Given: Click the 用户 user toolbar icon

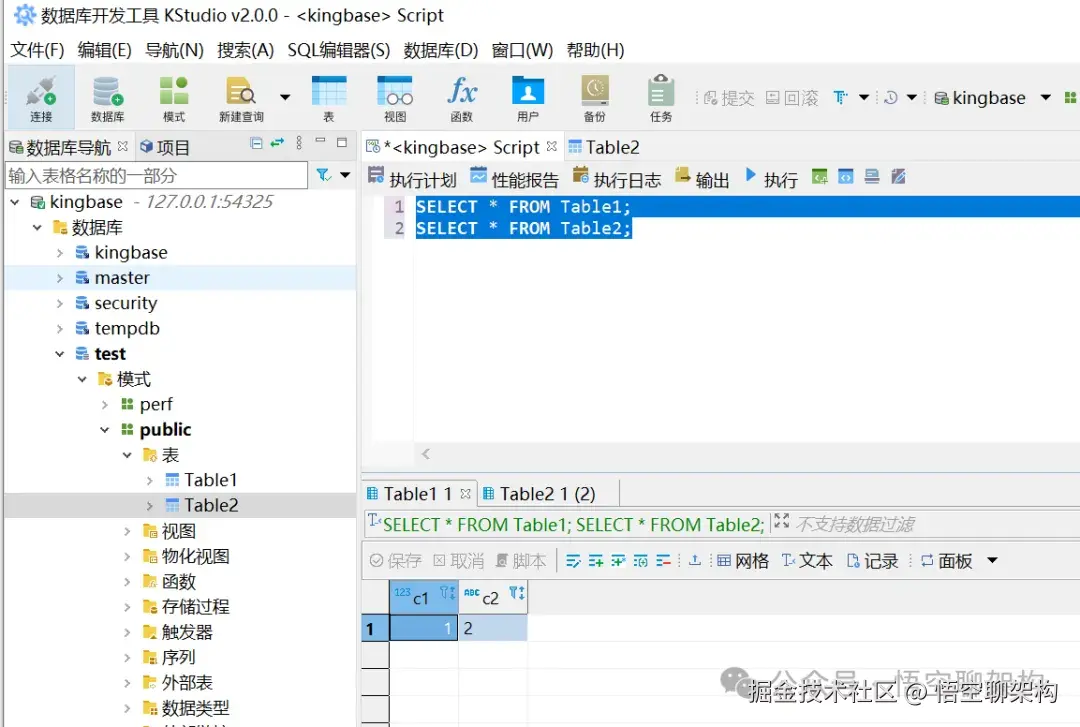Looking at the screenshot, I should pyautogui.click(x=528, y=99).
